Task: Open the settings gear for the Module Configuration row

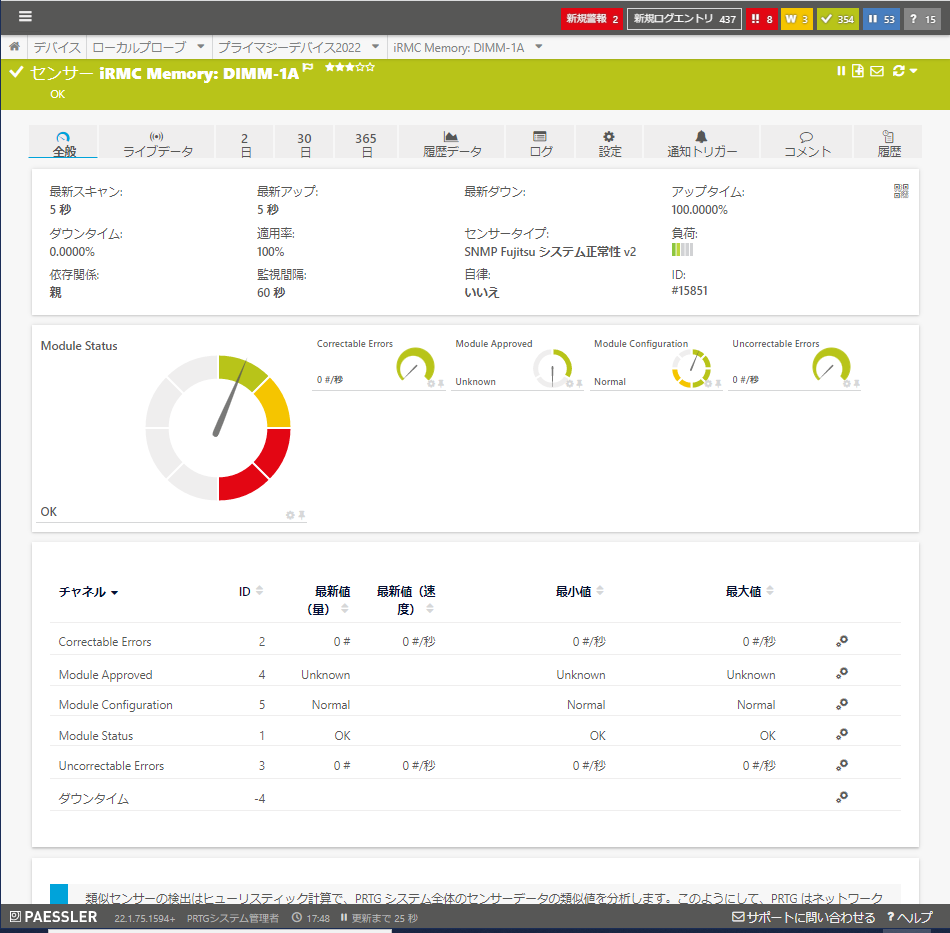Action: [842, 704]
